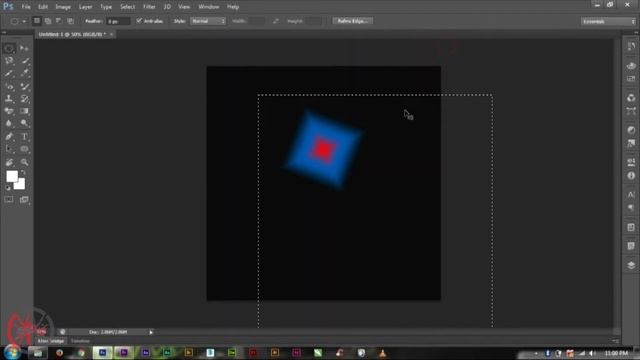
Task: Click the Doc size status text
Action: pos(108,332)
